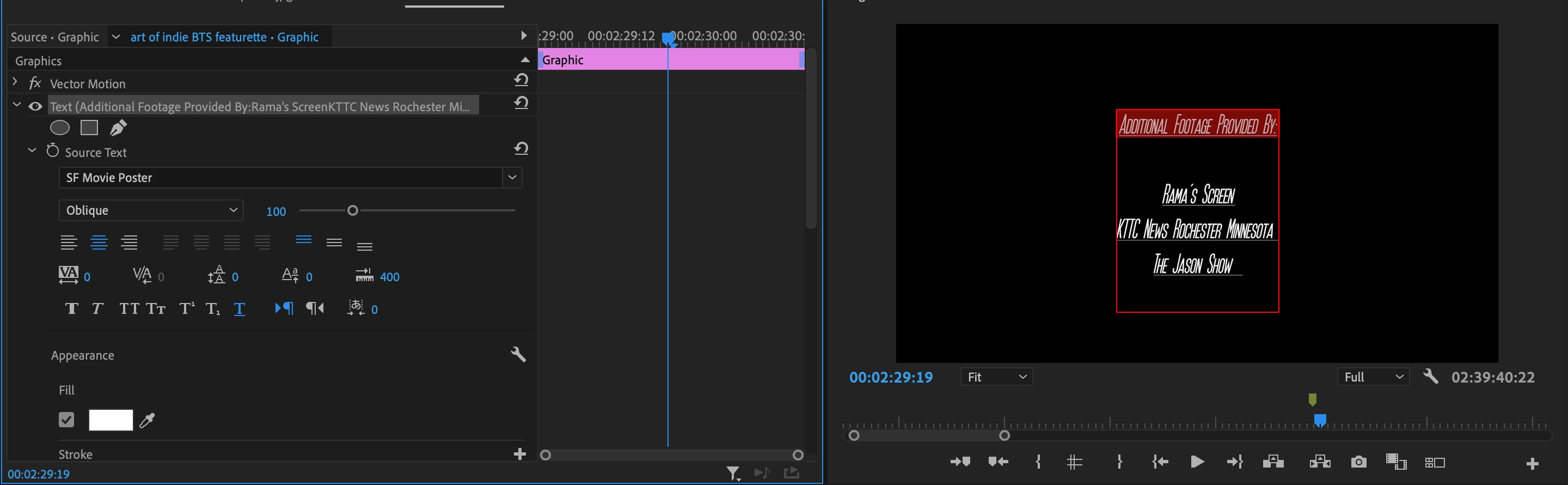Click the baseline shift value
This screenshot has height=485, width=1568.
(x=309, y=277)
